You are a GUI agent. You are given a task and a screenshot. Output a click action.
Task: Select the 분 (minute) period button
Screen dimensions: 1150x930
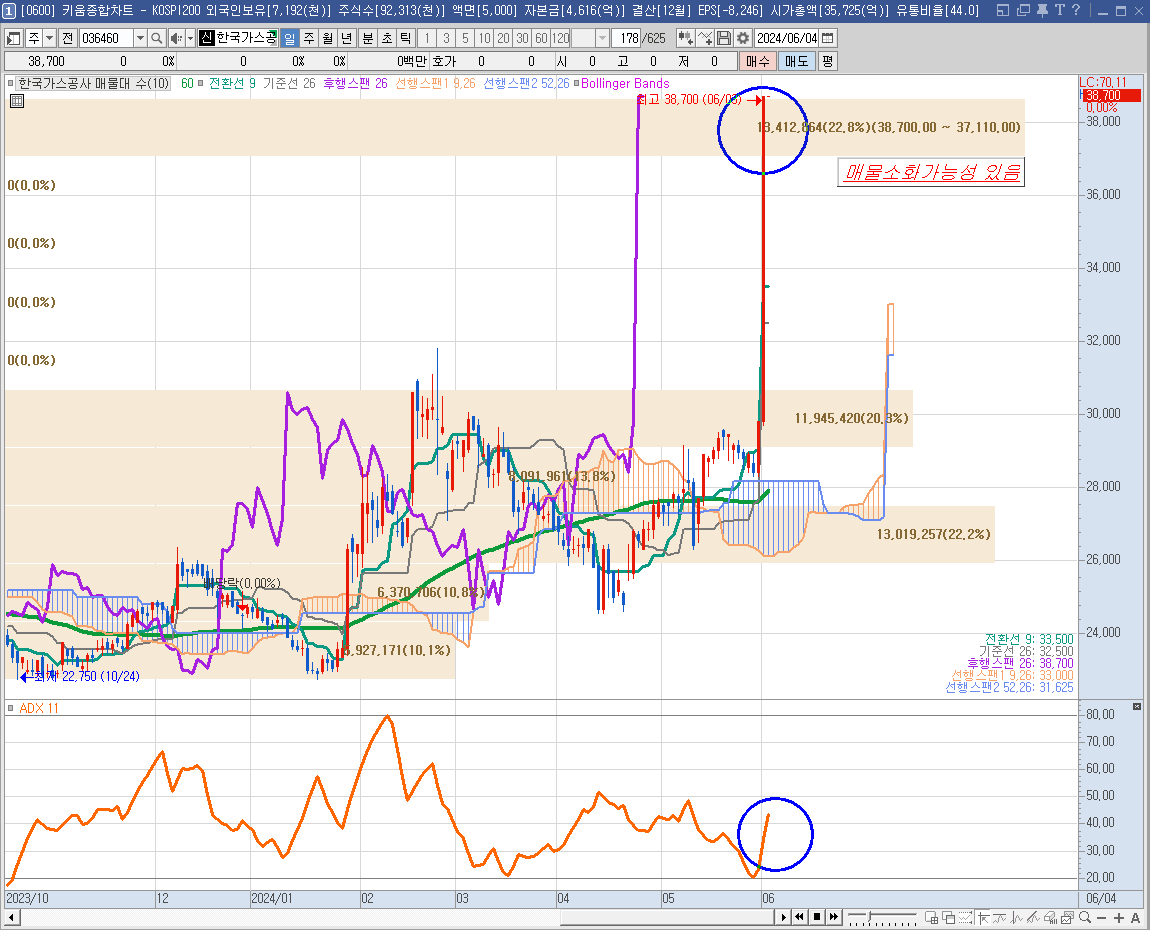coord(368,38)
